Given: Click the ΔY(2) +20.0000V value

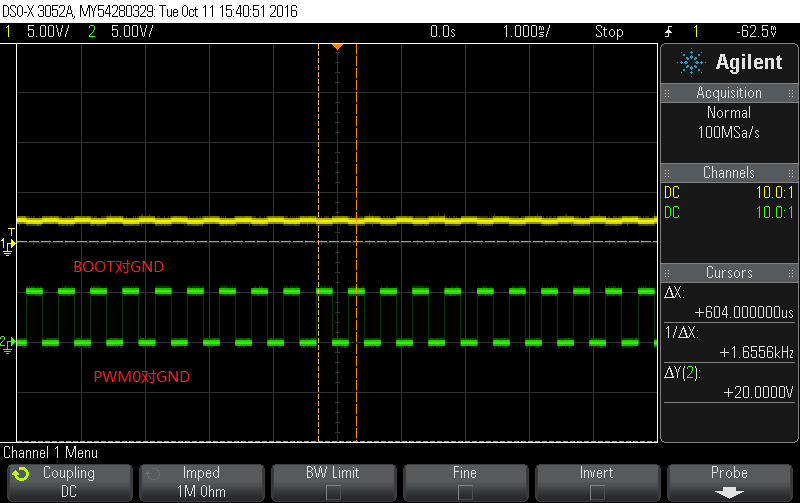Looking at the screenshot, I should point(758,392).
